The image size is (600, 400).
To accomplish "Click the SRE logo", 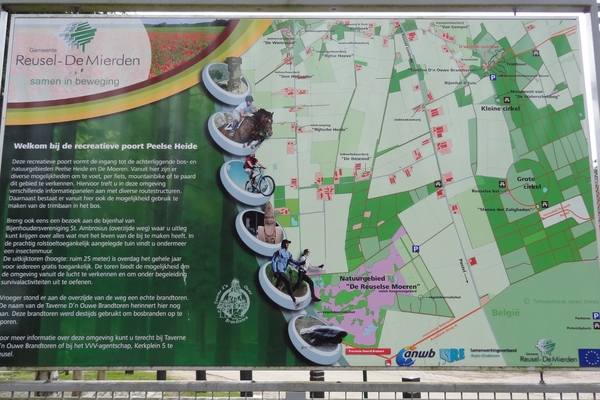I will coord(452,354).
